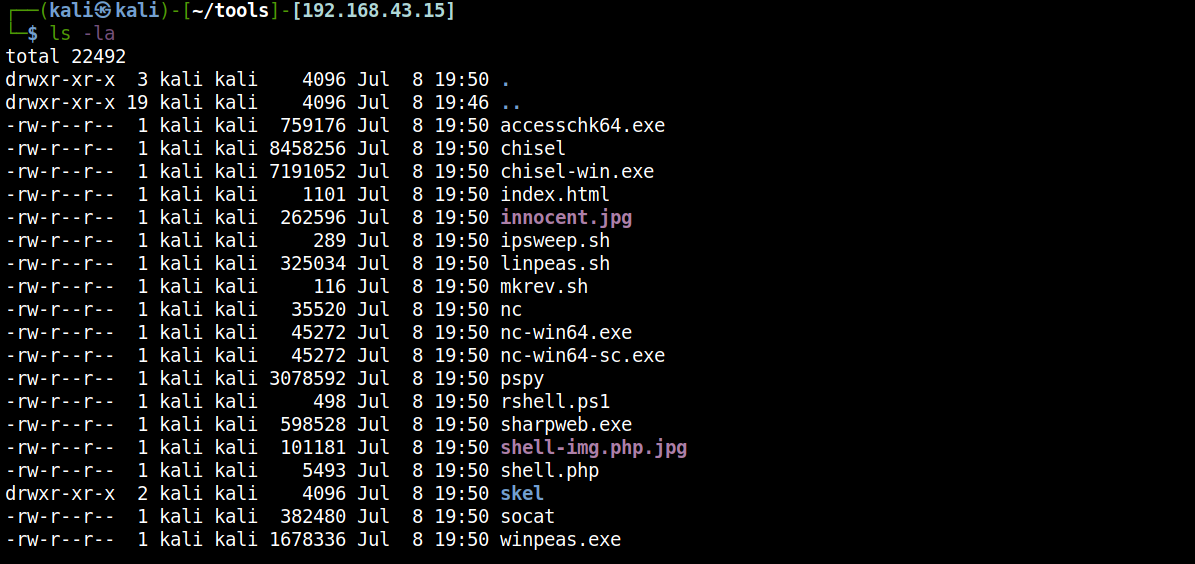Screen dimensions: 1195x564
Task: Select the chisel-win.exe file entry
Action: pos(577,172)
